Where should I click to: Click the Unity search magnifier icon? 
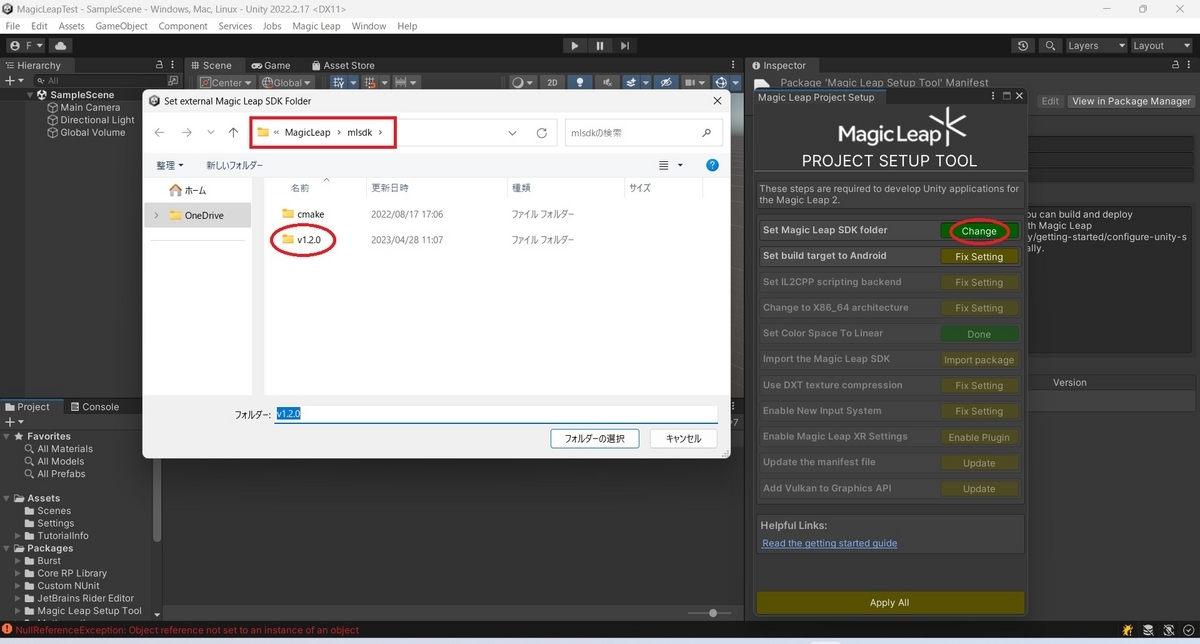[x=1050, y=46]
